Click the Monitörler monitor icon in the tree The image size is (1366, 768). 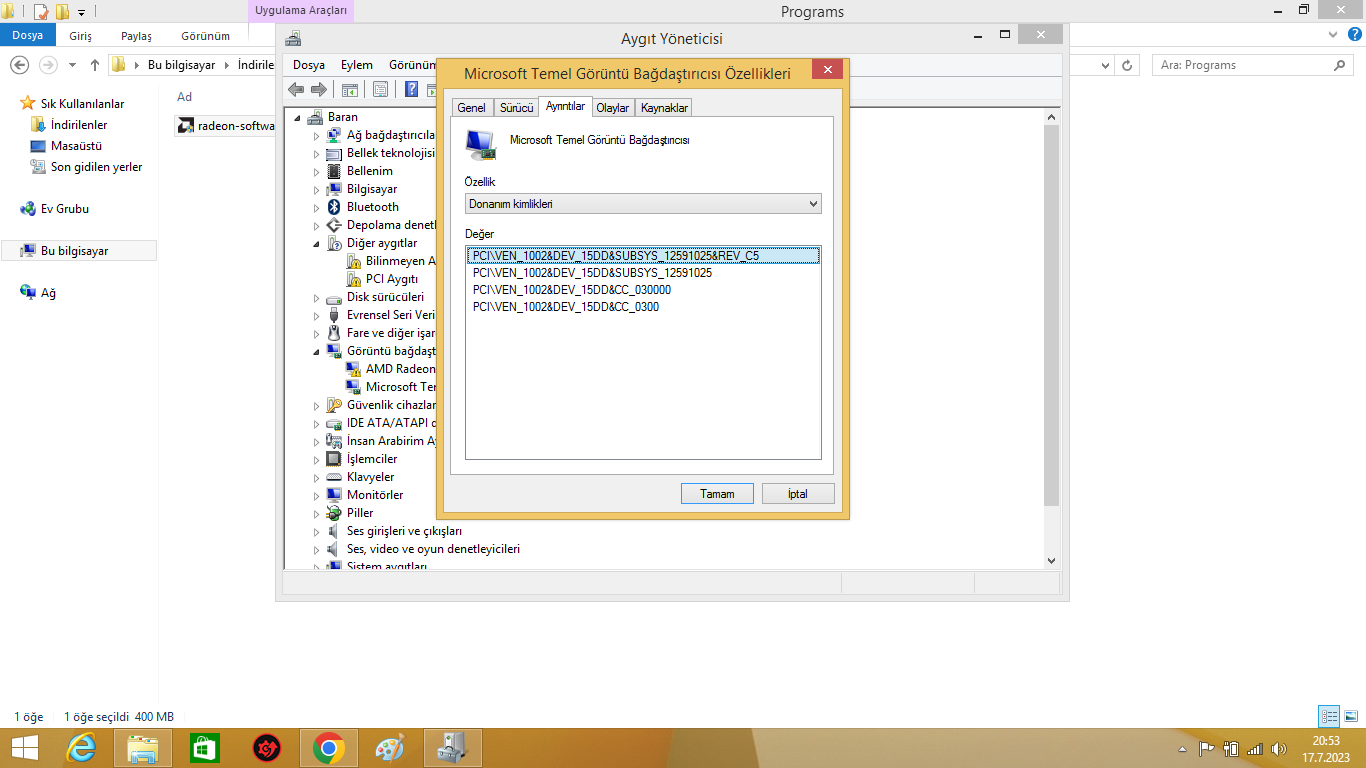(x=334, y=495)
